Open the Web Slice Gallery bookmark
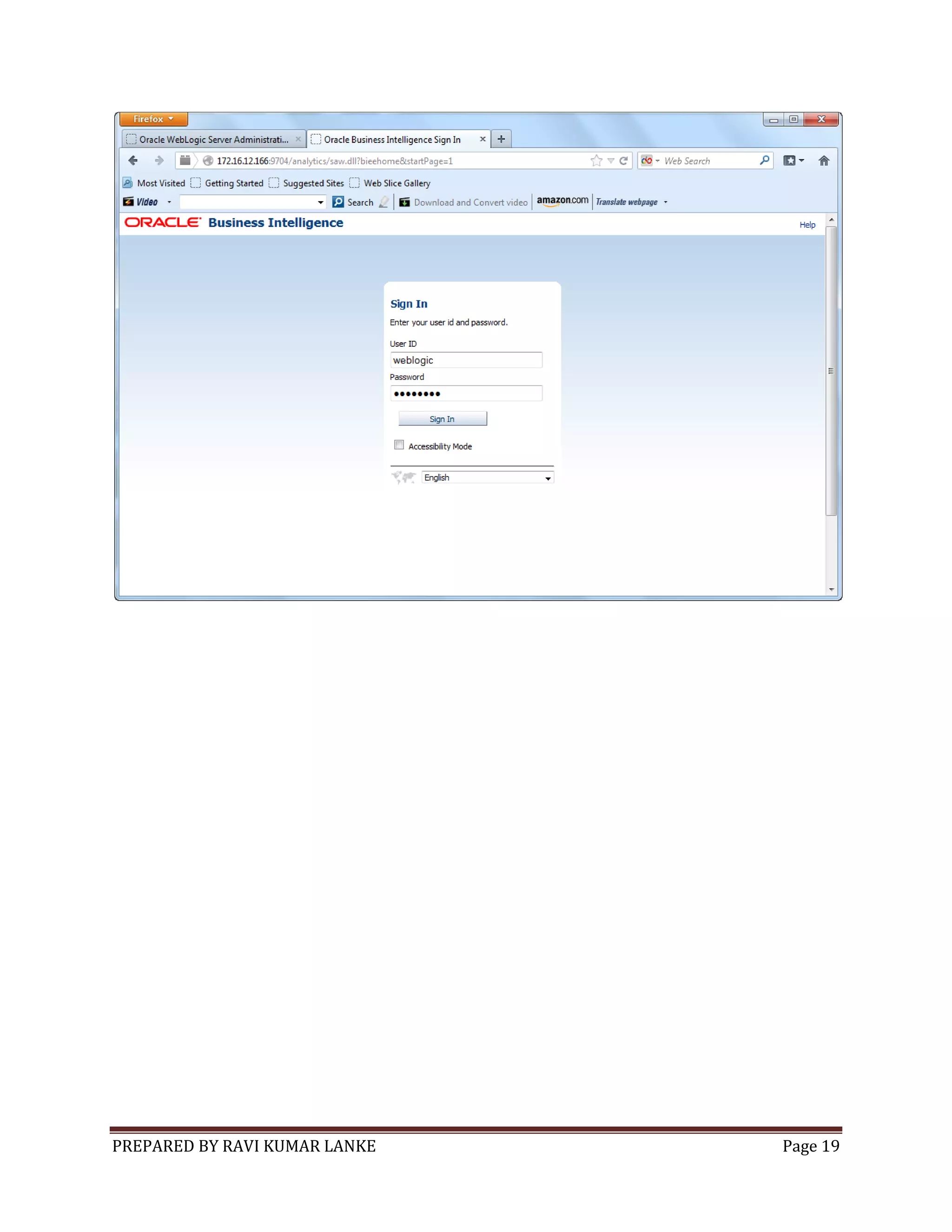 pos(390,183)
